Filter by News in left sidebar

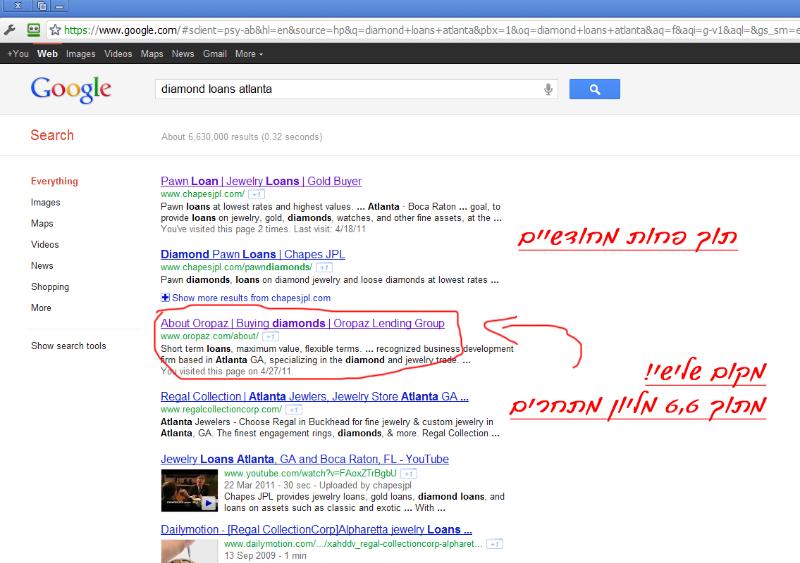42,265
